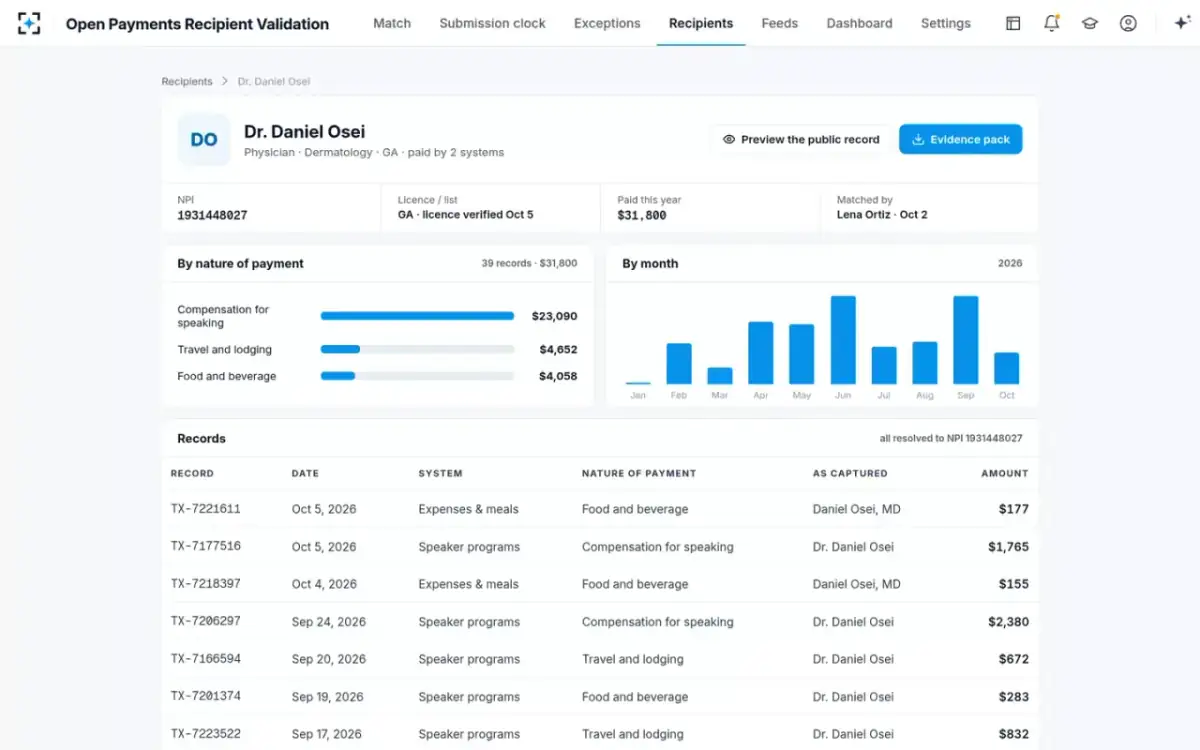The width and height of the screenshot is (1200, 750).
Task: Open the layout panel icon
Action: 1013,23
